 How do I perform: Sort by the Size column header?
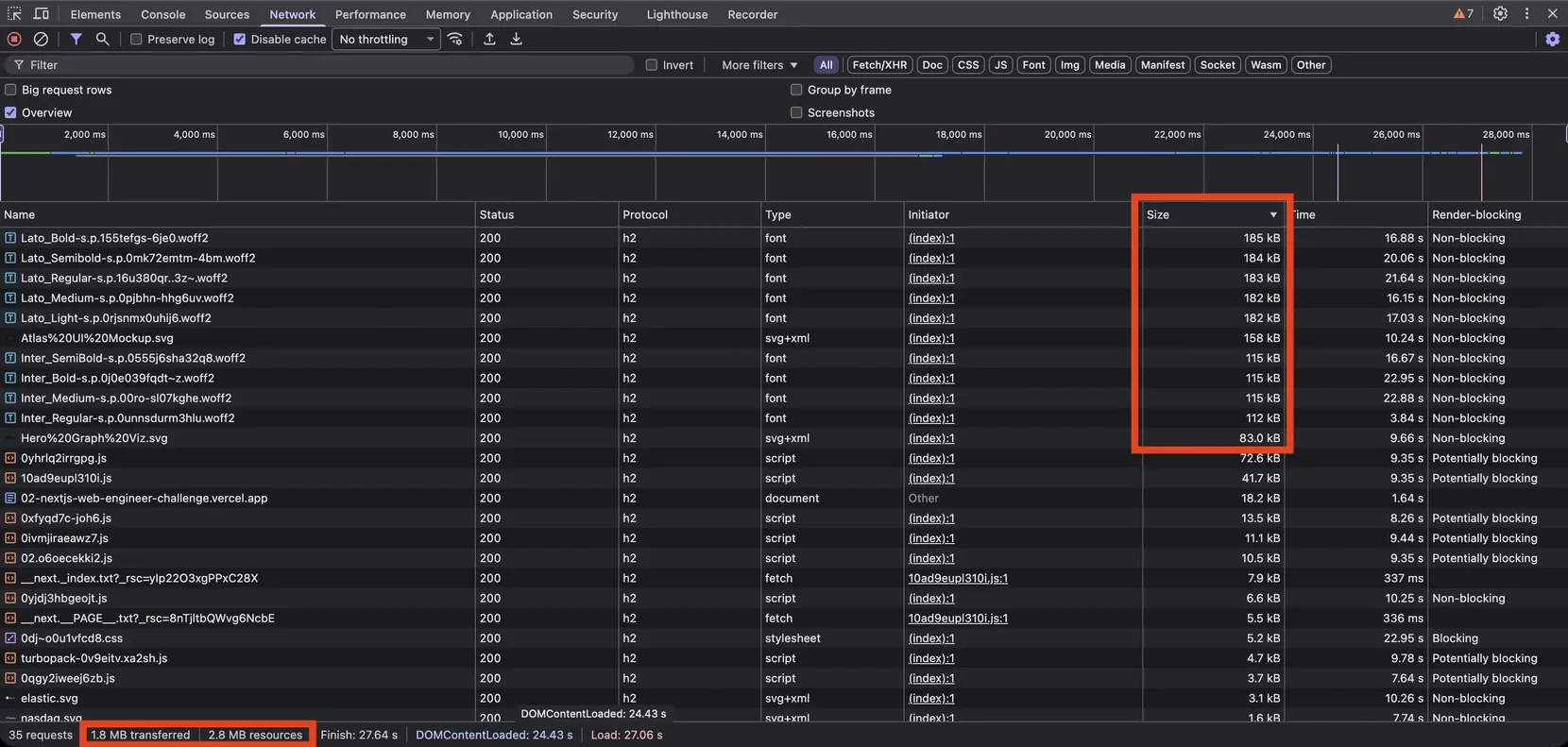[1212, 214]
